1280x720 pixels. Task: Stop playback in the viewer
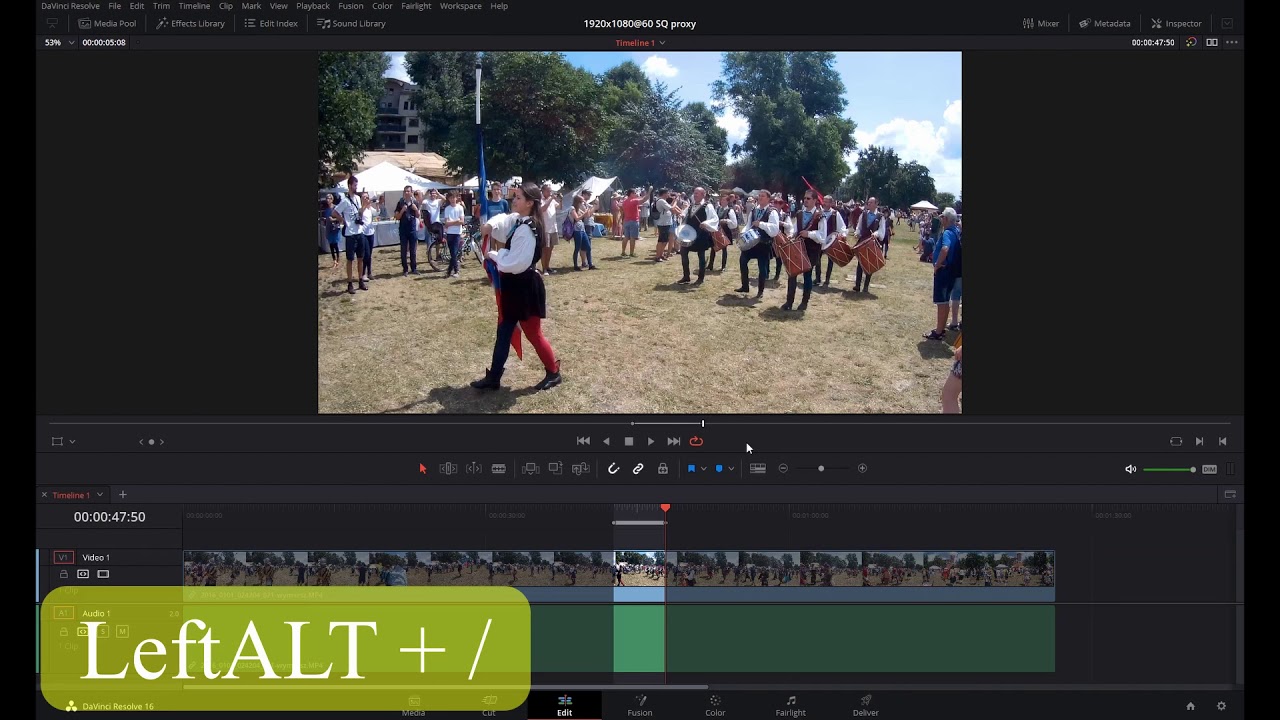629,441
